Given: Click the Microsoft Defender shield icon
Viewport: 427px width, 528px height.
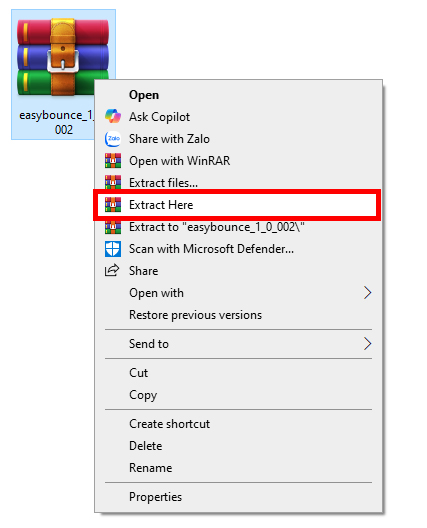Looking at the screenshot, I should pyautogui.click(x=113, y=249).
